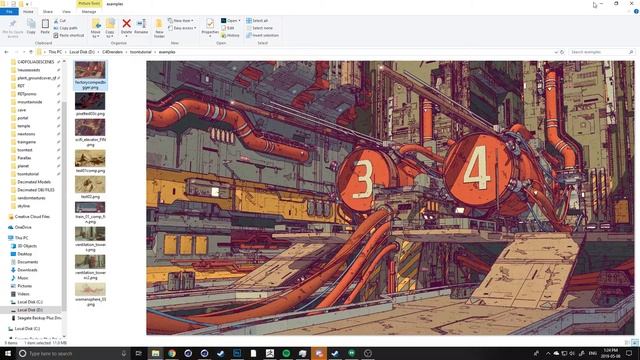Switch to the View ribbon tab
Image resolution: width=640 pixels, height=360 pixels.
[x=66, y=12]
